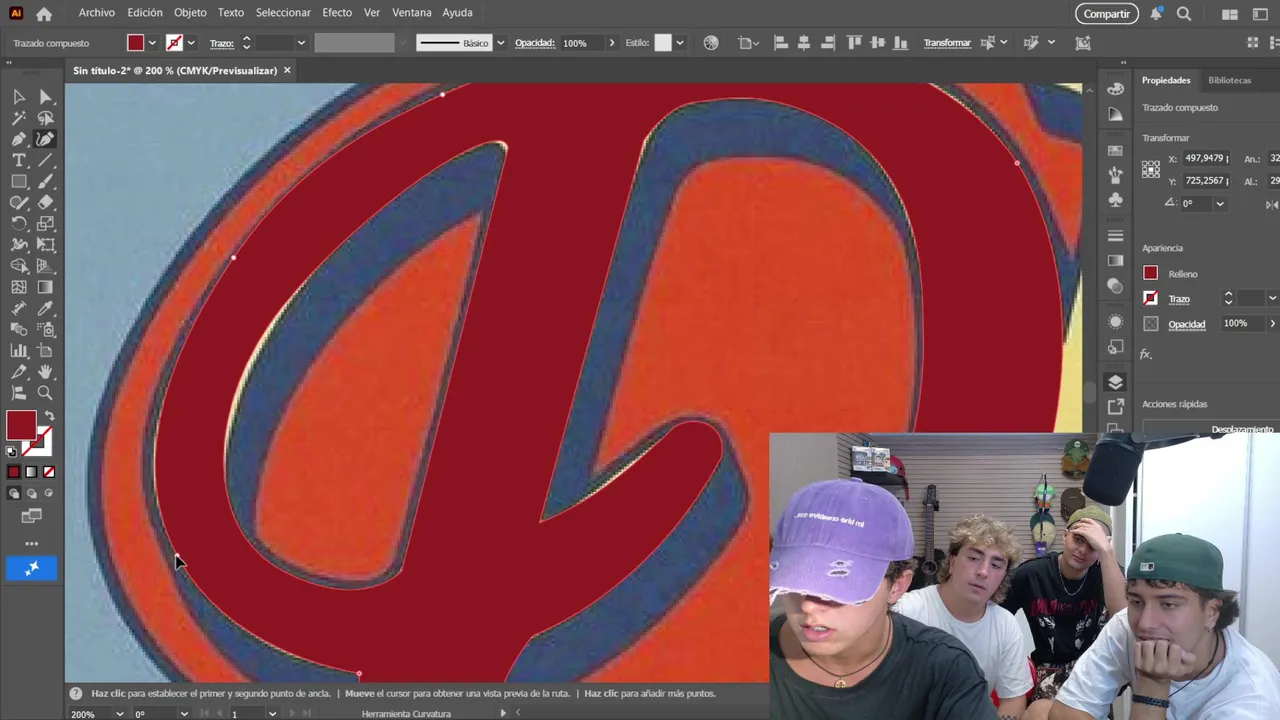Select the Scale tool

tap(45, 223)
